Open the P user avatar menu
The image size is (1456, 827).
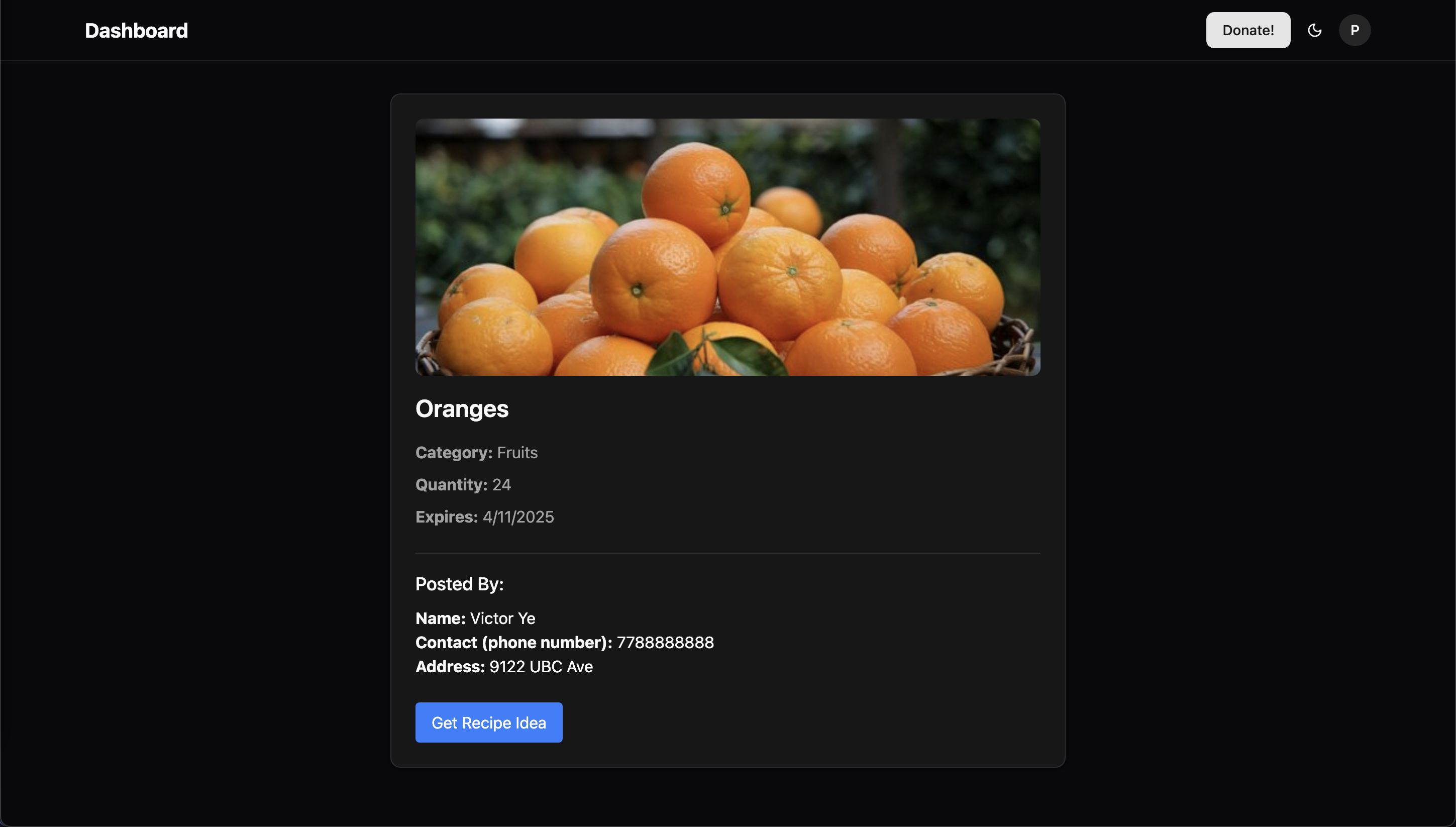(x=1355, y=30)
